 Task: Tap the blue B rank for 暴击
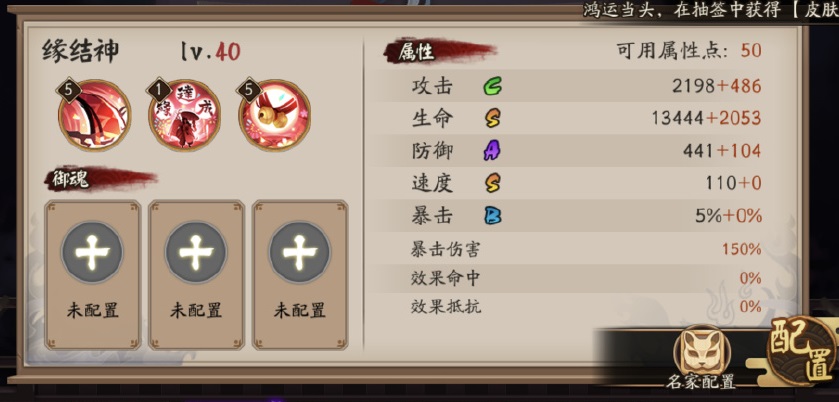tap(492, 216)
